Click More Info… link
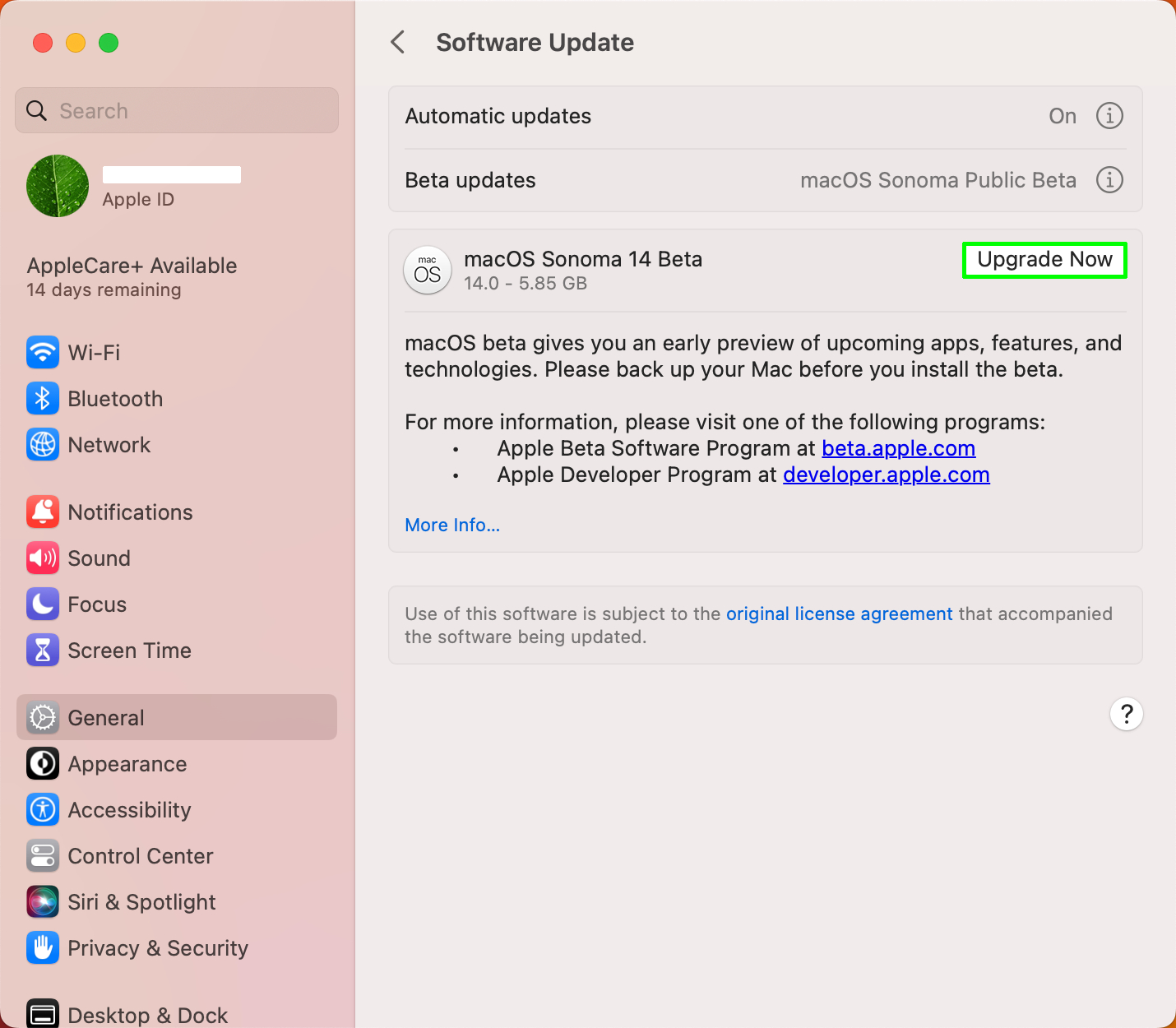 (x=452, y=525)
